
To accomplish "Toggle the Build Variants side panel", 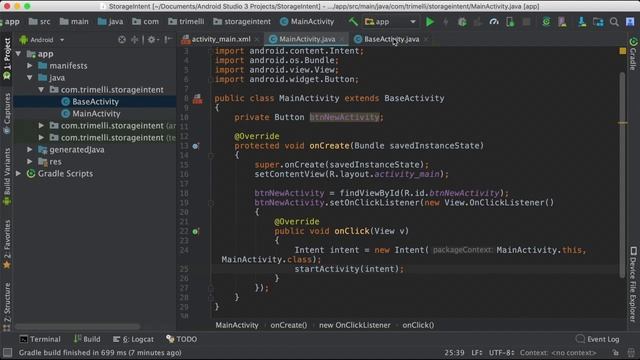I will (x=7, y=177).
